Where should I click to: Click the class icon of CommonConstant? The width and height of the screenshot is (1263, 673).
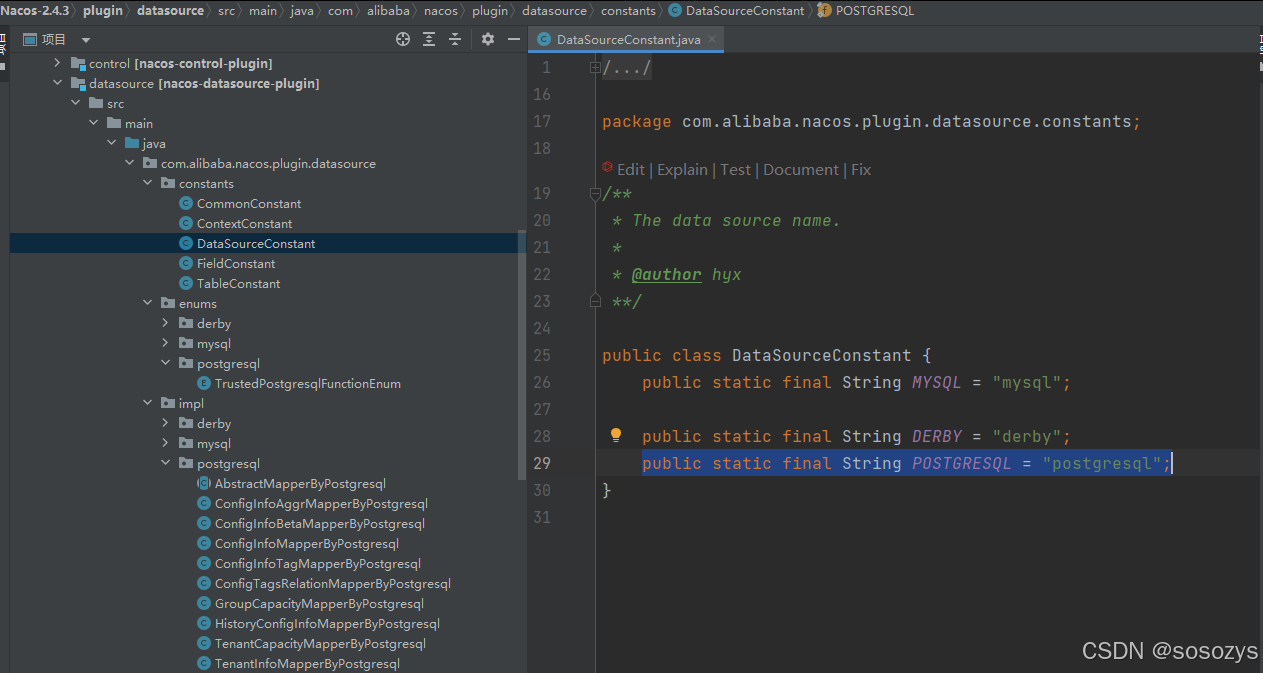tap(186, 203)
